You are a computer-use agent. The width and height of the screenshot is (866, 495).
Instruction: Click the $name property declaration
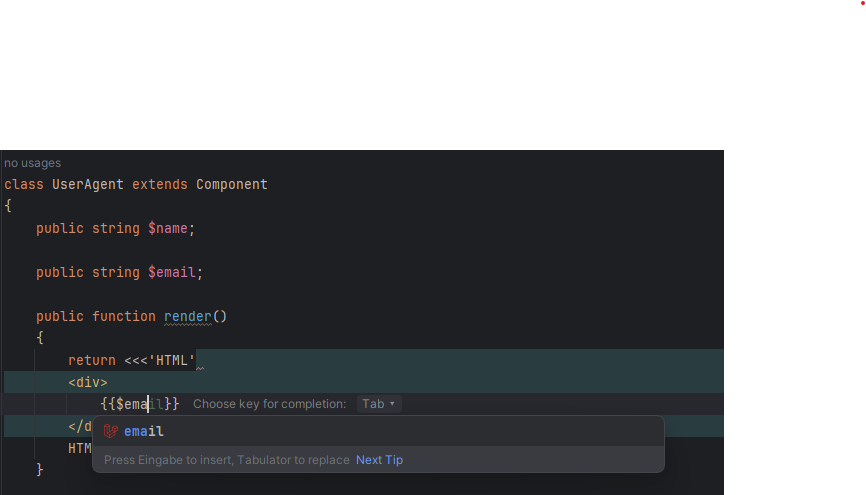coord(168,229)
